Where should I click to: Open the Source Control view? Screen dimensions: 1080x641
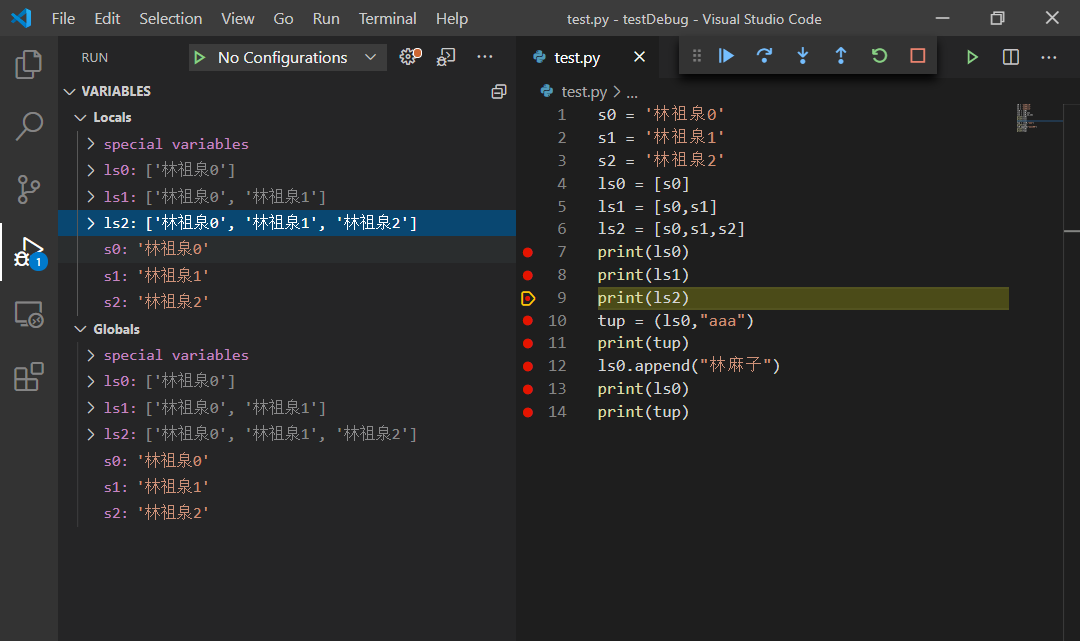pos(28,189)
